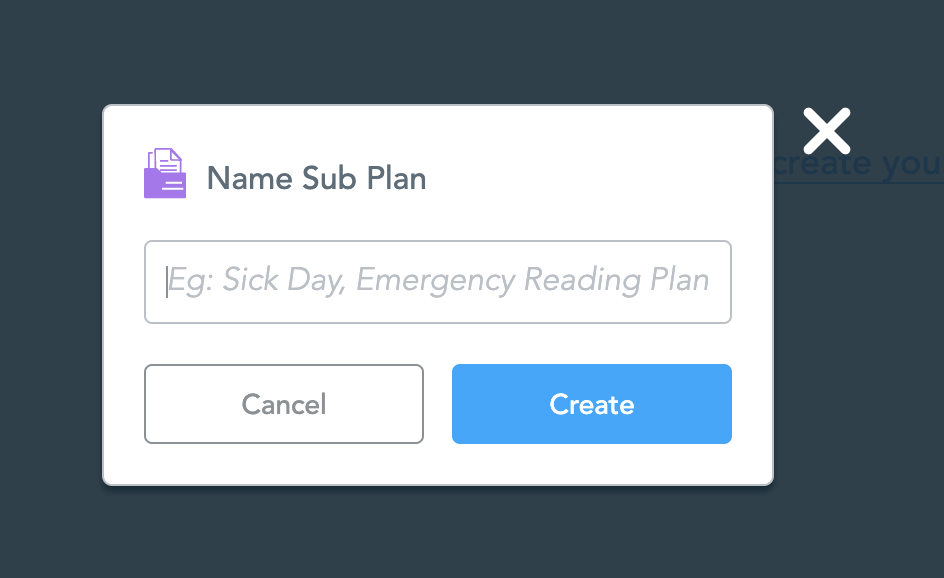Click the blue Create button
This screenshot has height=578, width=944.
click(591, 404)
